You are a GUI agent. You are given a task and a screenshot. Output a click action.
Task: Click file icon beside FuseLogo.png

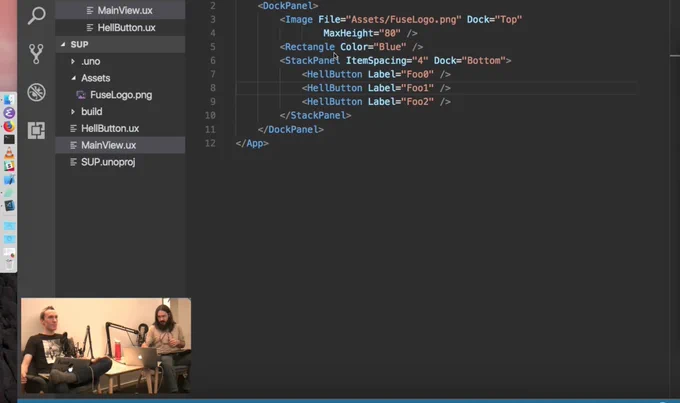pyautogui.click(x=81, y=95)
